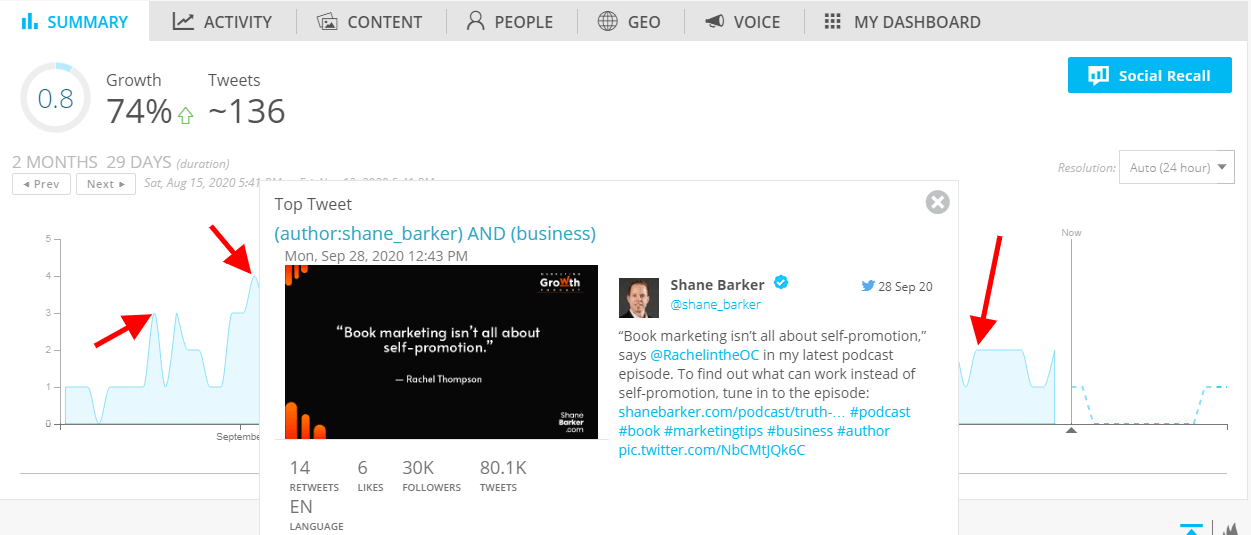Image resolution: width=1251 pixels, height=535 pixels.
Task: Switch to the Activity tab
Action: click(x=222, y=21)
